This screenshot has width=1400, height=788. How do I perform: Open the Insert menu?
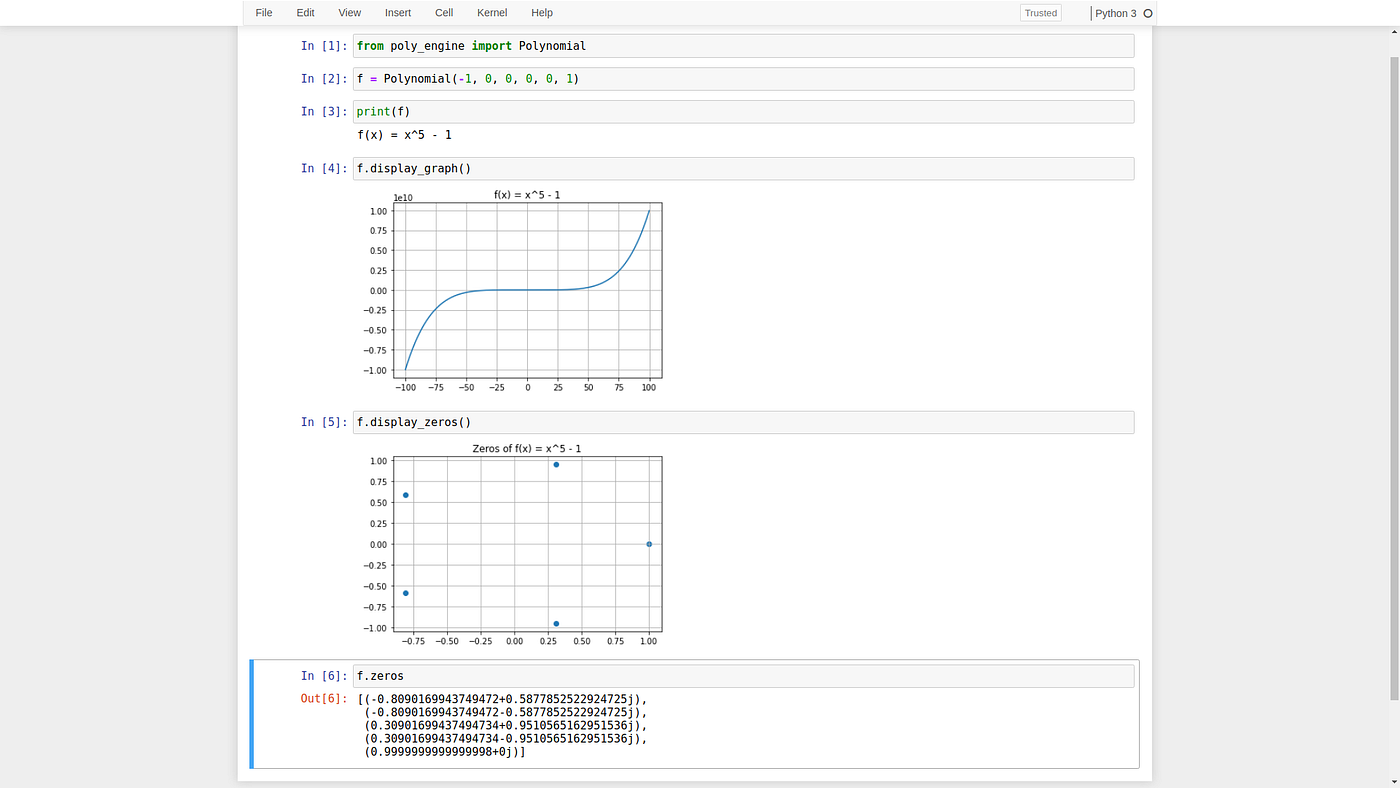(397, 12)
